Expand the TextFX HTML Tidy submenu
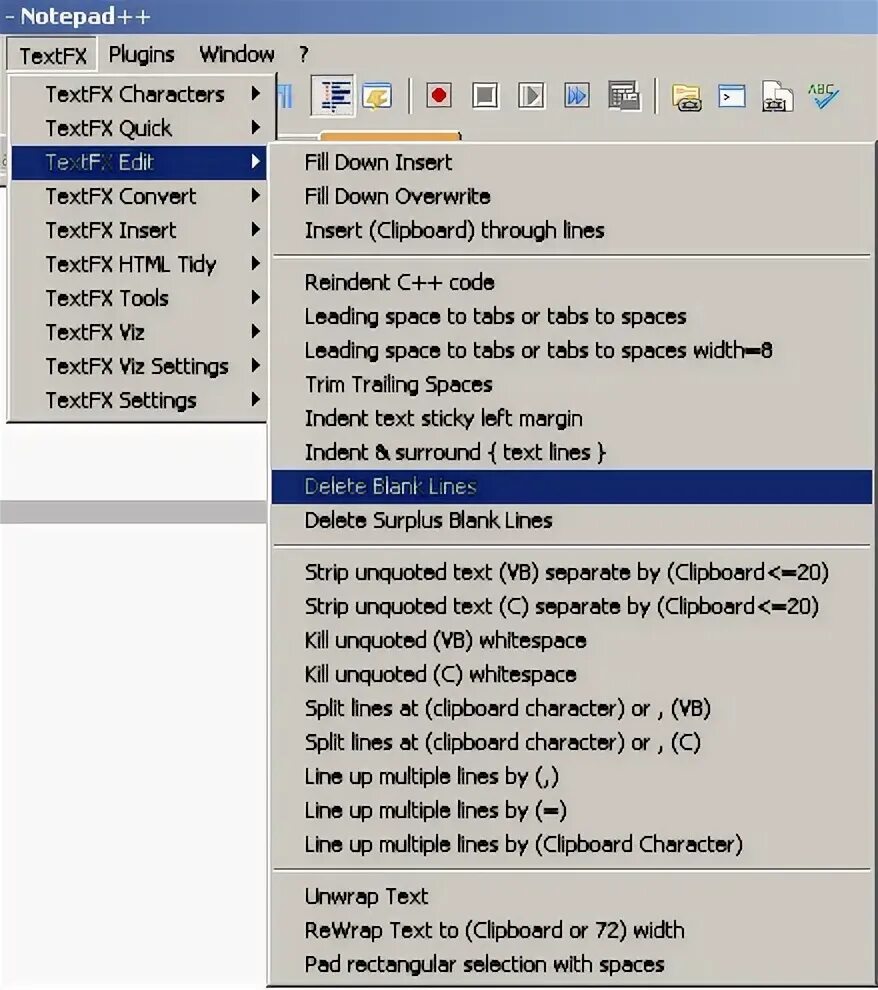 pos(139,264)
